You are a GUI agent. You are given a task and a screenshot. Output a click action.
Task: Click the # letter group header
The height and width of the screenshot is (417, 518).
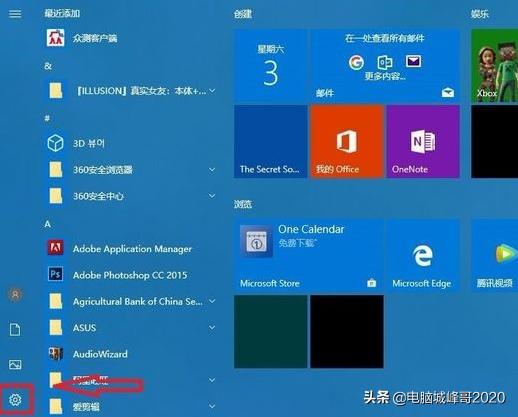[x=47, y=118]
